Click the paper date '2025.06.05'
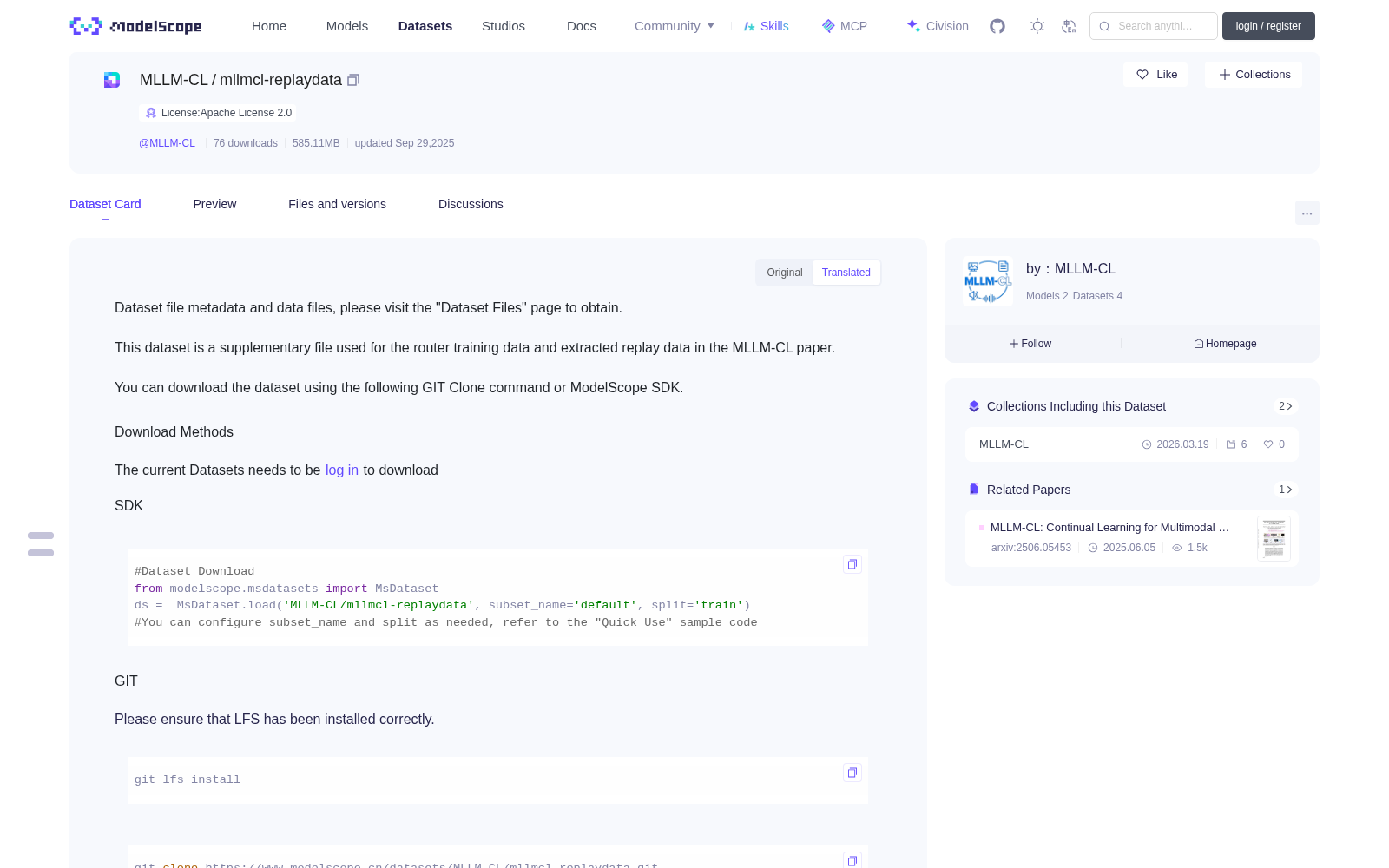 [1129, 548]
